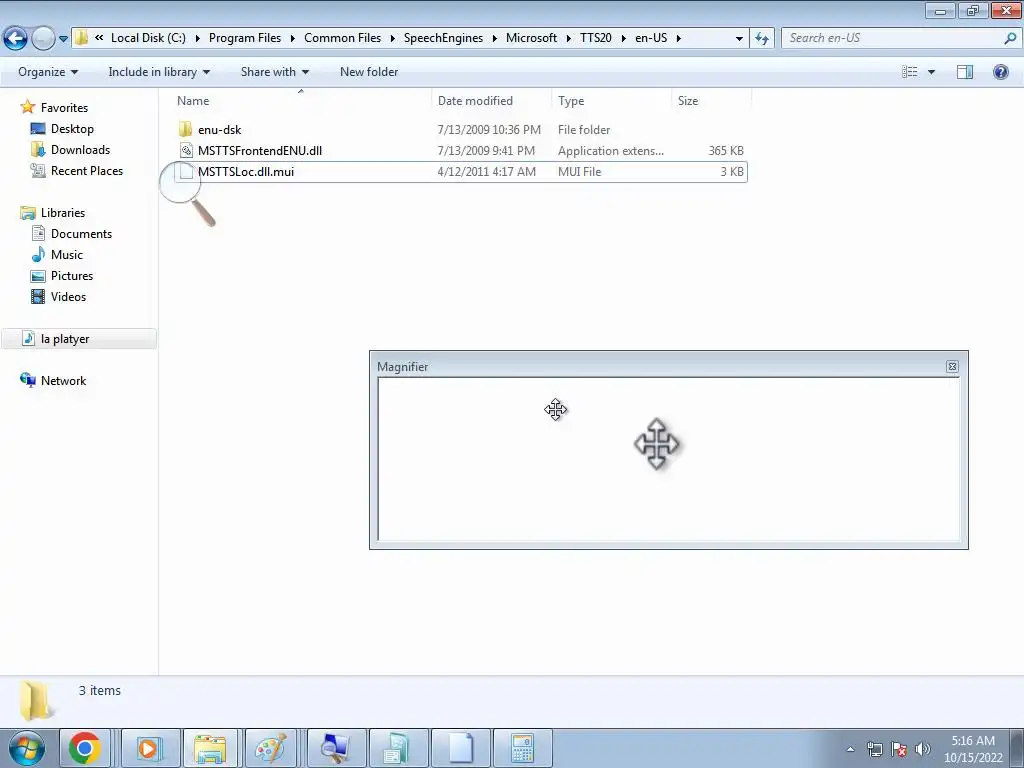Open the view options dropdown arrow
The image size is (1024, 768).
tap(931, 72)
